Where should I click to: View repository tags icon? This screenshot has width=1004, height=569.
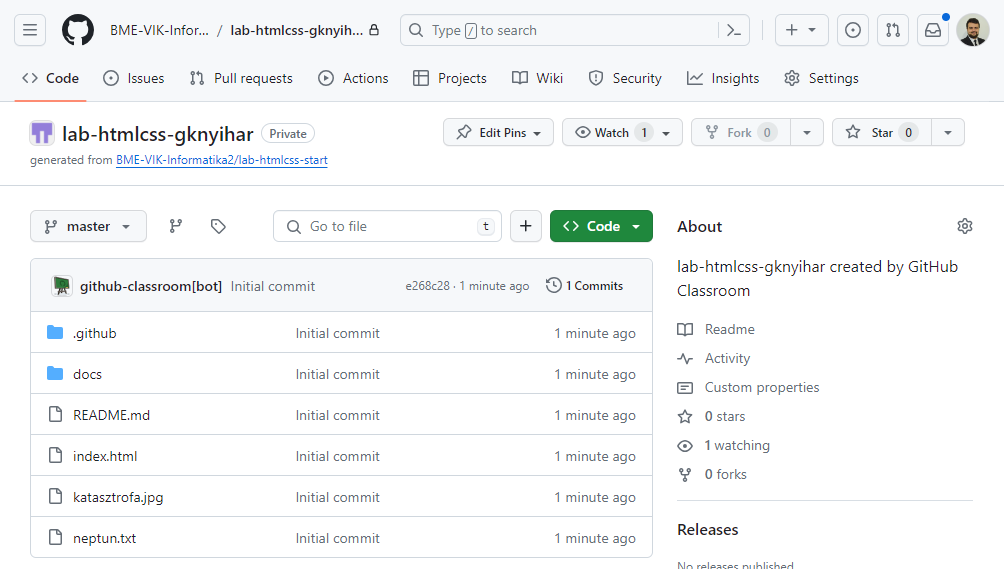pos(218,226)
